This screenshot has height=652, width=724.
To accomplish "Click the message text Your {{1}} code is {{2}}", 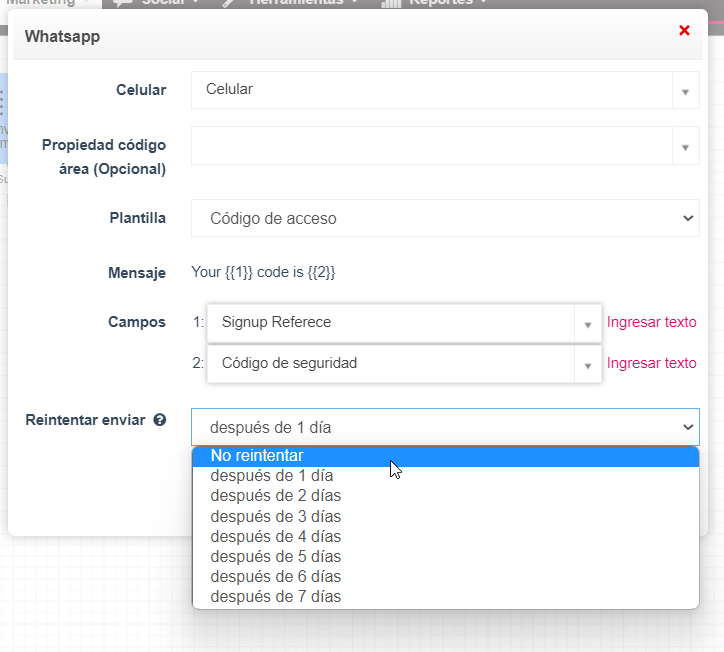I will (x=263, y=272).
